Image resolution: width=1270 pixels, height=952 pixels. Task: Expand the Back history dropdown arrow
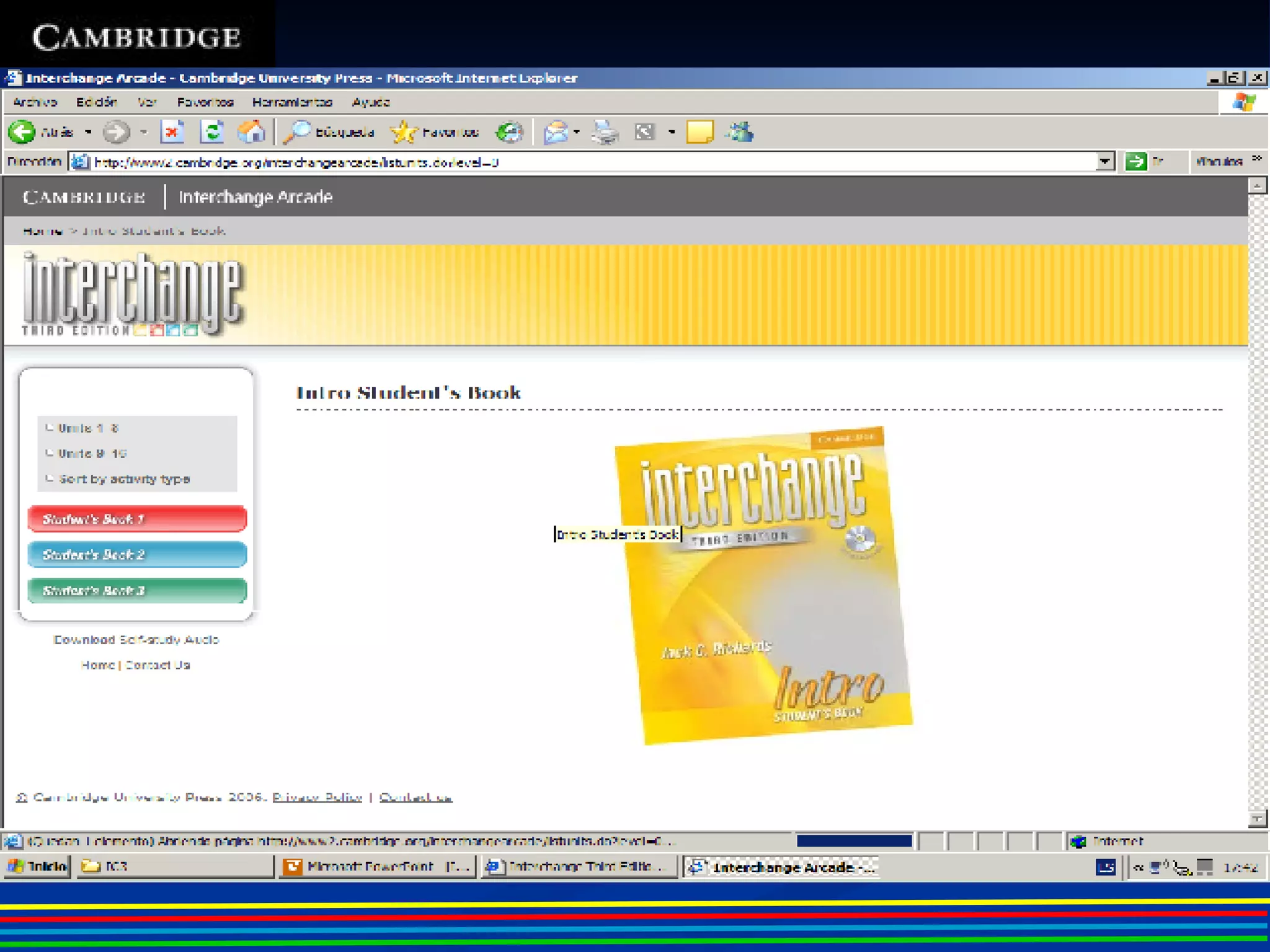click(x=88, y=132)
